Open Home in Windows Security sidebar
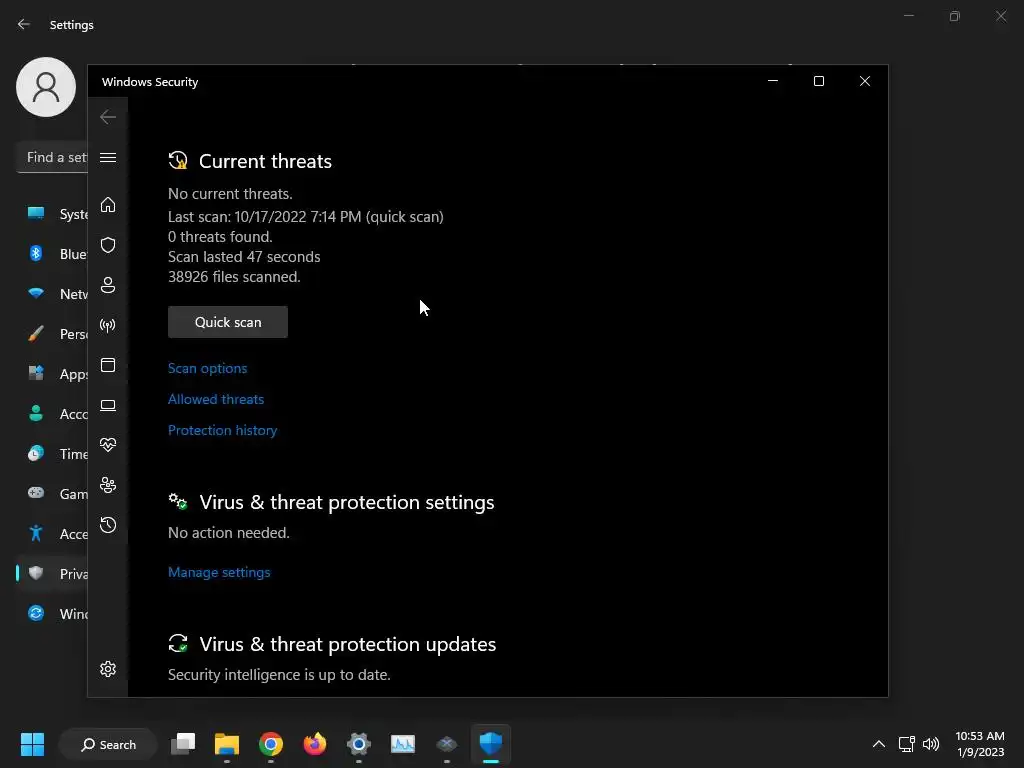The height and width of the screenshot is (768, 1024). 108,205
